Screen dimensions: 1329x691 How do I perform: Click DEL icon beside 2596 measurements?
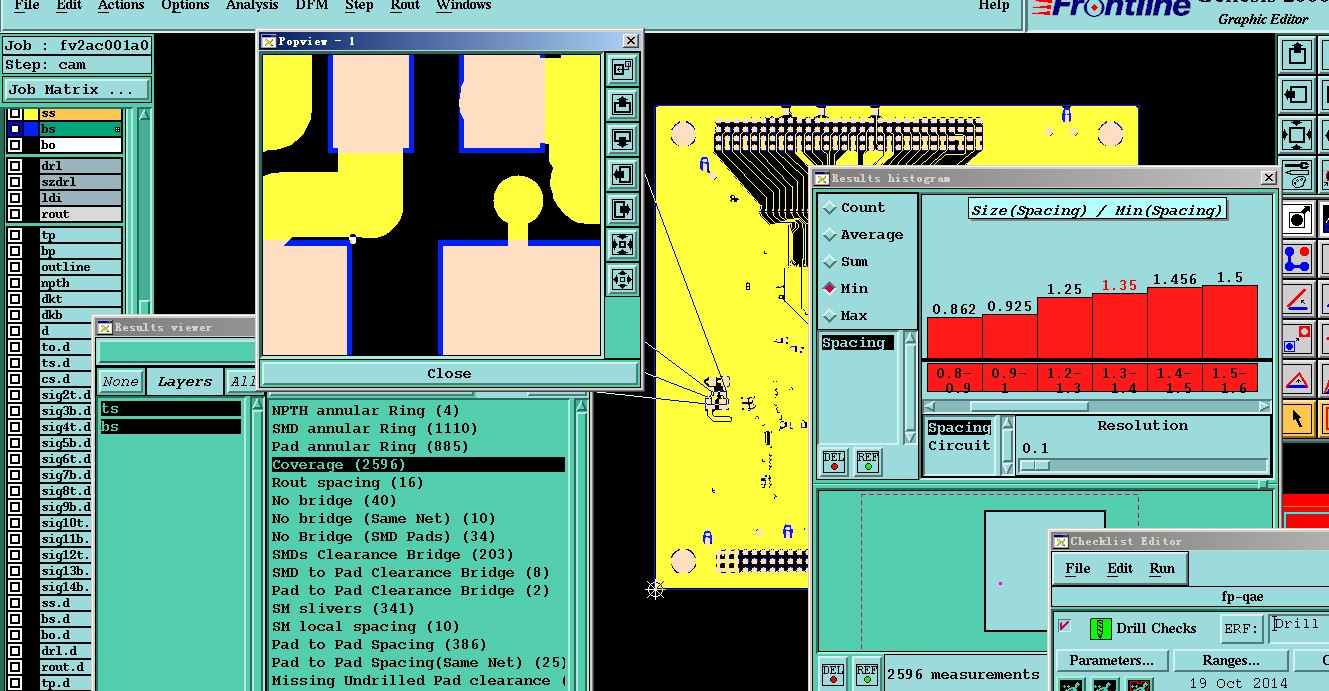click(x=833, y=674)
